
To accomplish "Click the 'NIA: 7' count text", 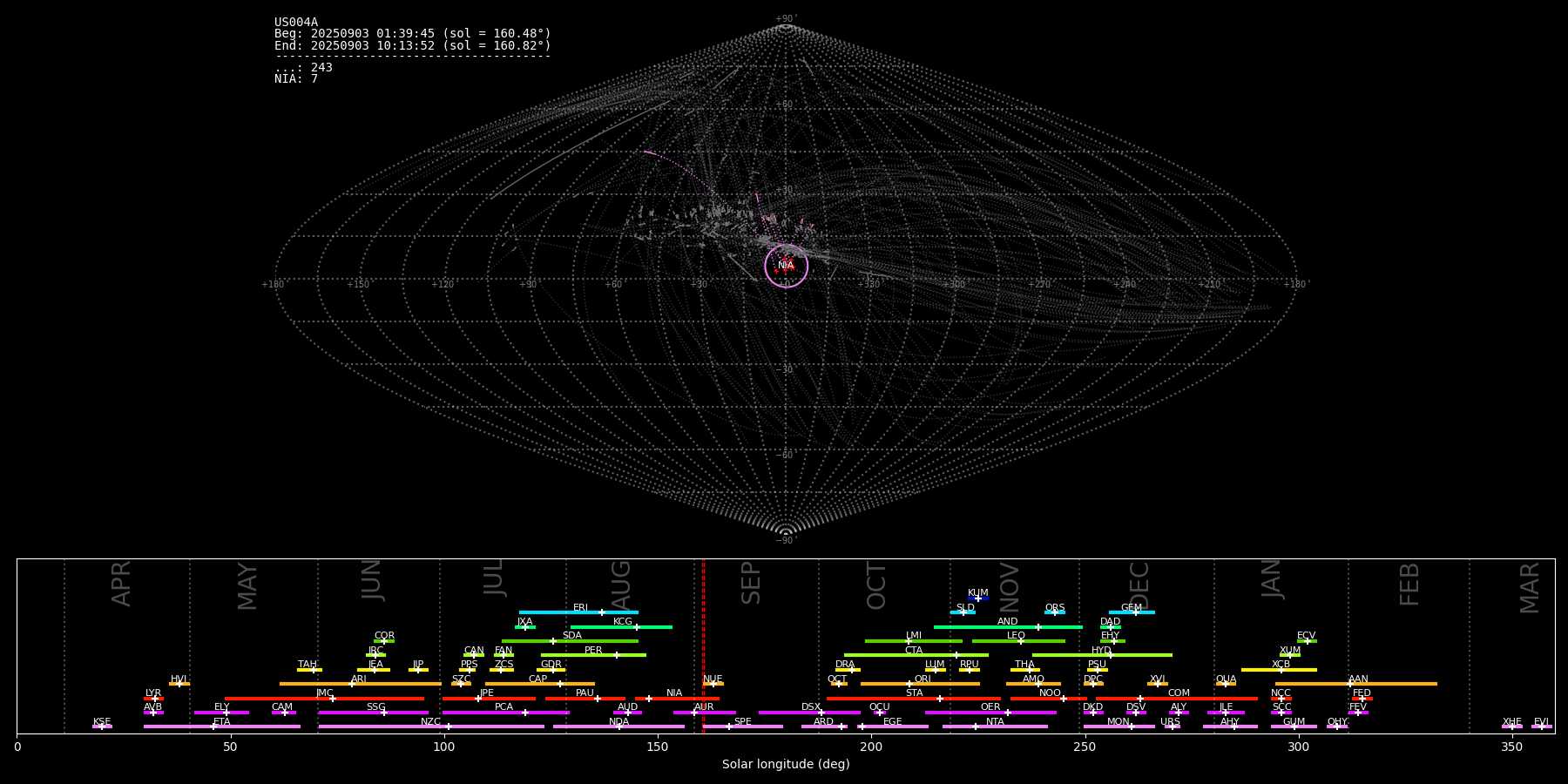I will 296,79.
